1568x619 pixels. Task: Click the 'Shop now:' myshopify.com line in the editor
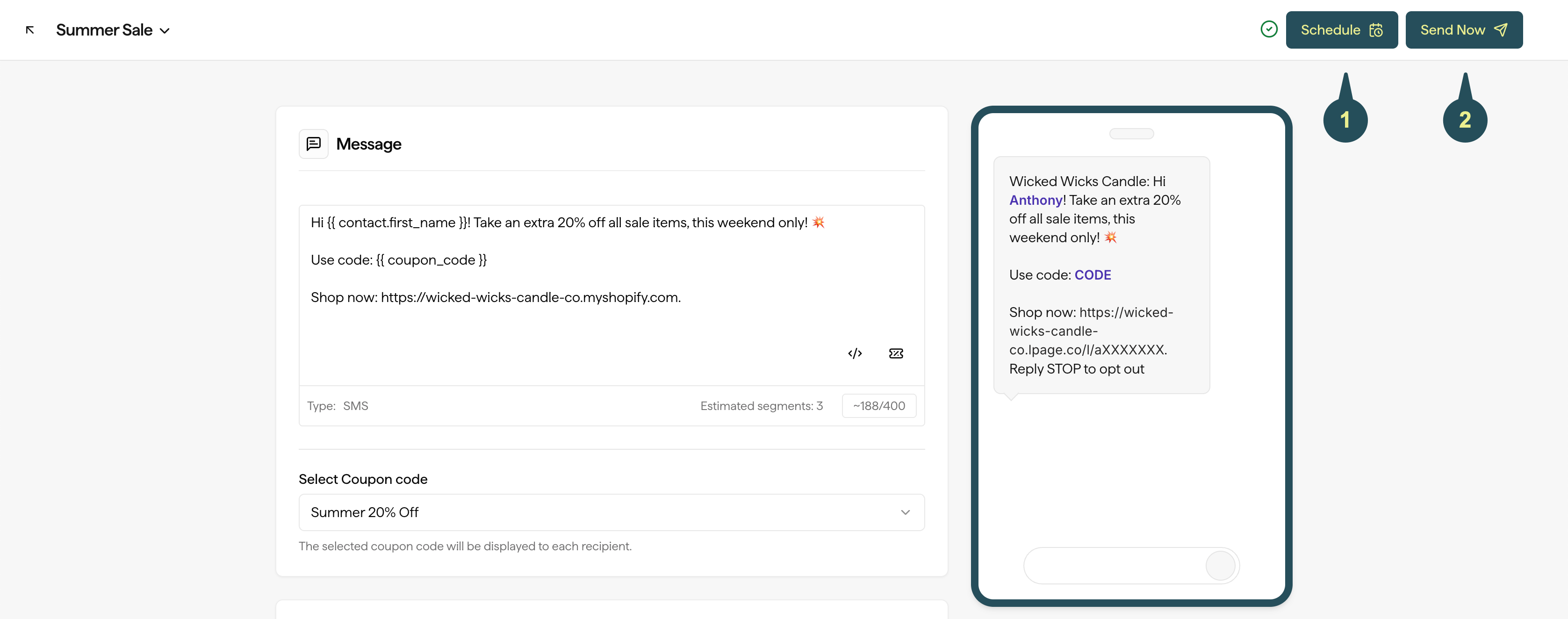coord(496,297)
